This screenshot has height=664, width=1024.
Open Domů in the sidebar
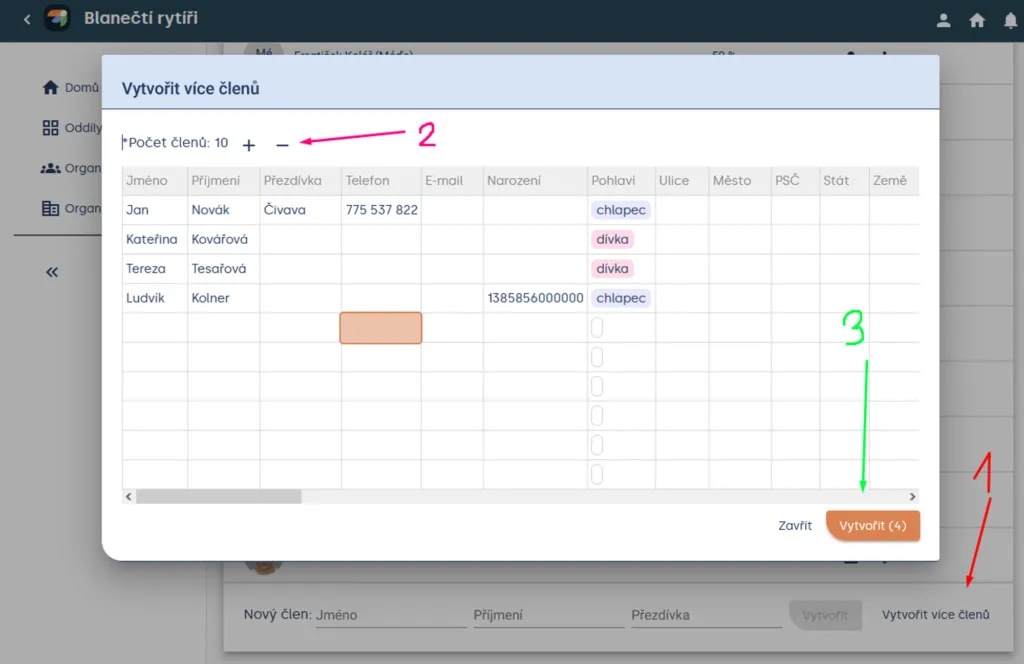[x=70, y=87]
